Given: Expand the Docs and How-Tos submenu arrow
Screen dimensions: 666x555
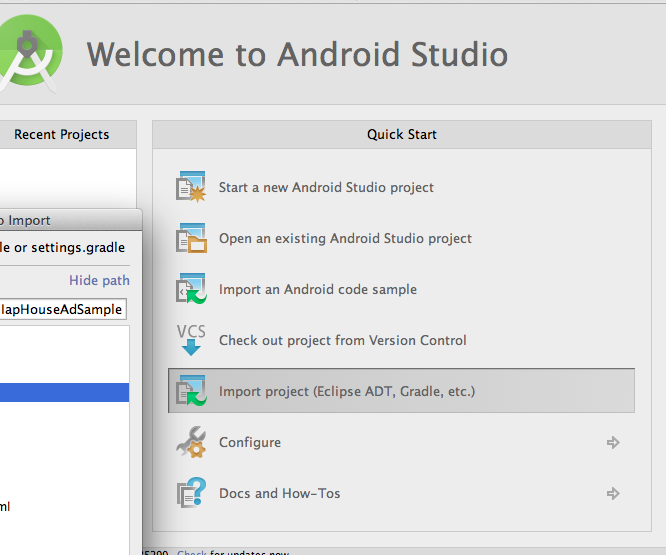Looking at the screenshot, I should point(613,493).
